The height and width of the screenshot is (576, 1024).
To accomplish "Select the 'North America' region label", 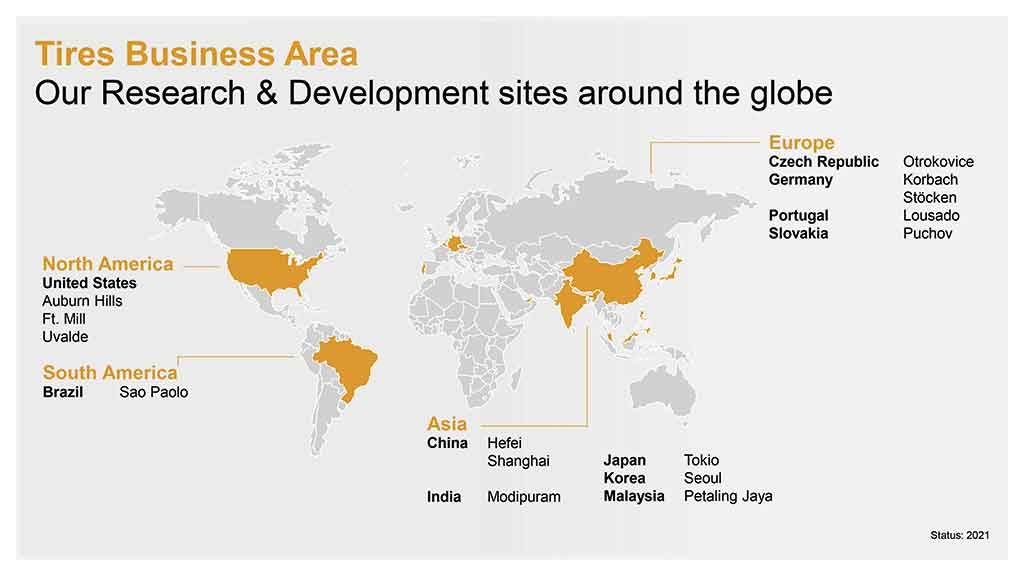I will click(108, 264).
